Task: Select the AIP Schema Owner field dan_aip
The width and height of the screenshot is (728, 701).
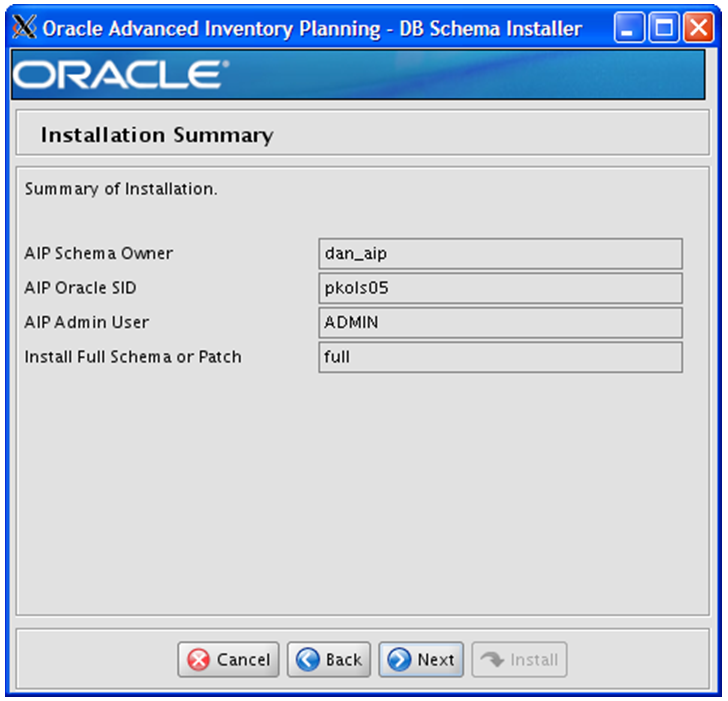Action: coord(500,253)
